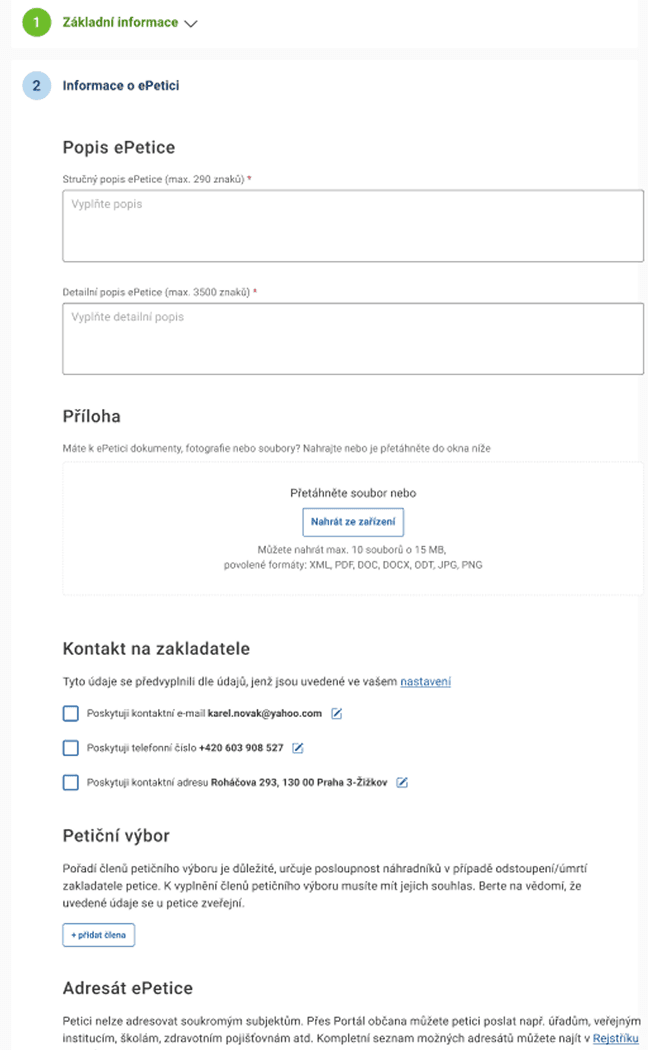
Task: Check 'Poskytuji telefonní číslo'
Action: pos(70,748)
